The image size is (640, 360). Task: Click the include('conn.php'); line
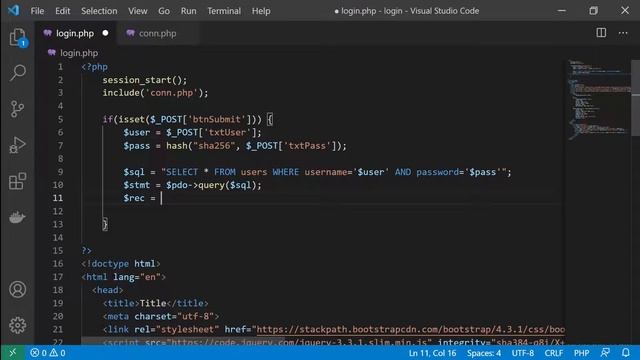point(155,93)
